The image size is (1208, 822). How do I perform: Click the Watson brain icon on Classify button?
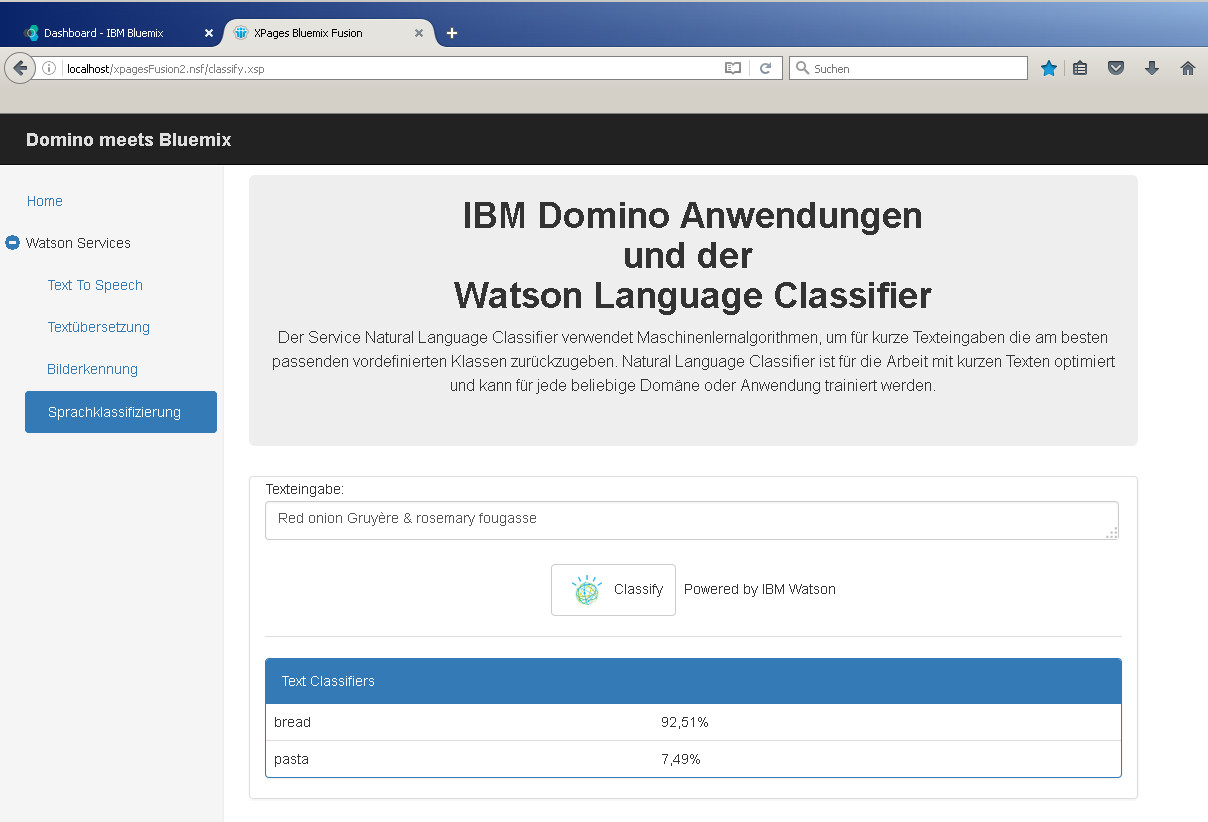pos(586,590)
